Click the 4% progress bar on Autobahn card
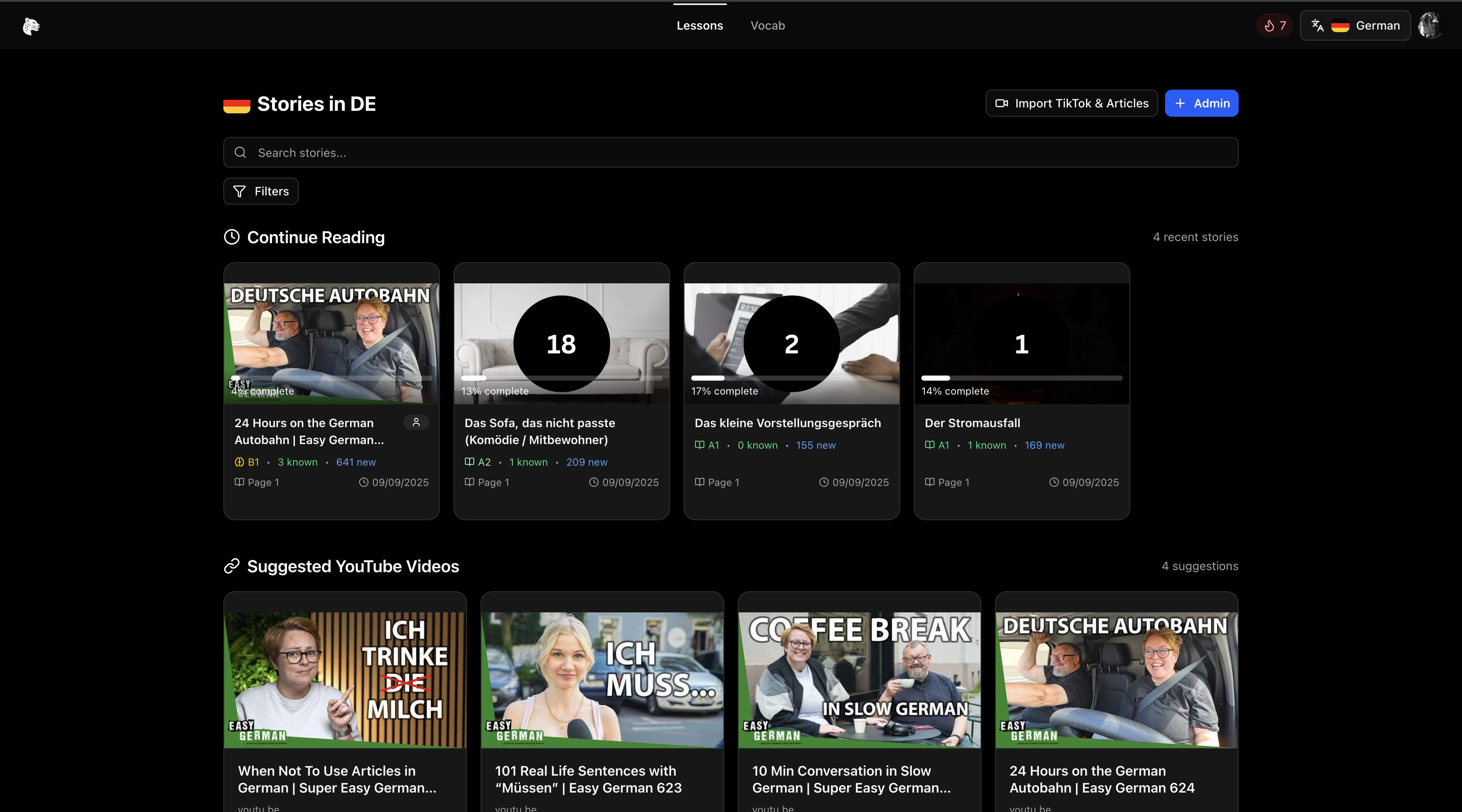Image resolution: width=1462 pixels, height=812 pixels. pyautogui.click(x=332, y=378)
